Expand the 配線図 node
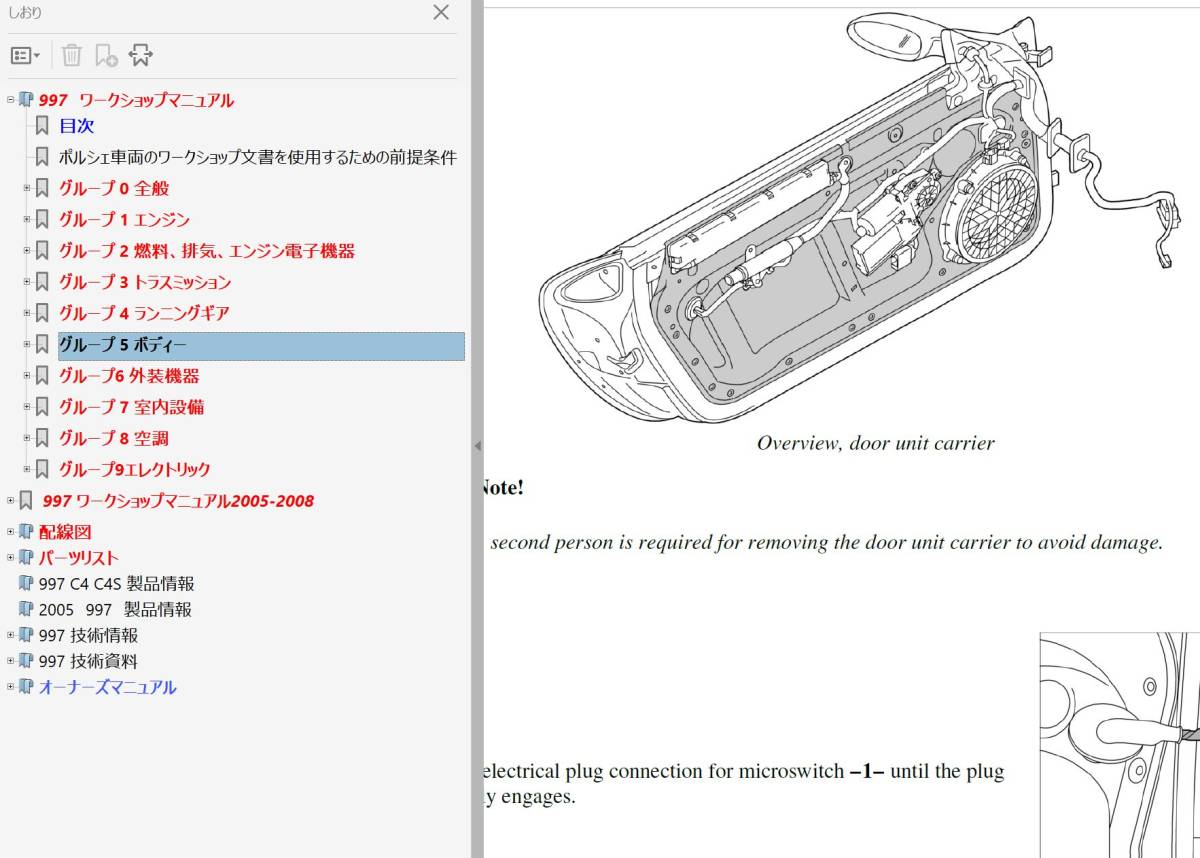This screenshot has width=1200, height=858. click(11, 532)
